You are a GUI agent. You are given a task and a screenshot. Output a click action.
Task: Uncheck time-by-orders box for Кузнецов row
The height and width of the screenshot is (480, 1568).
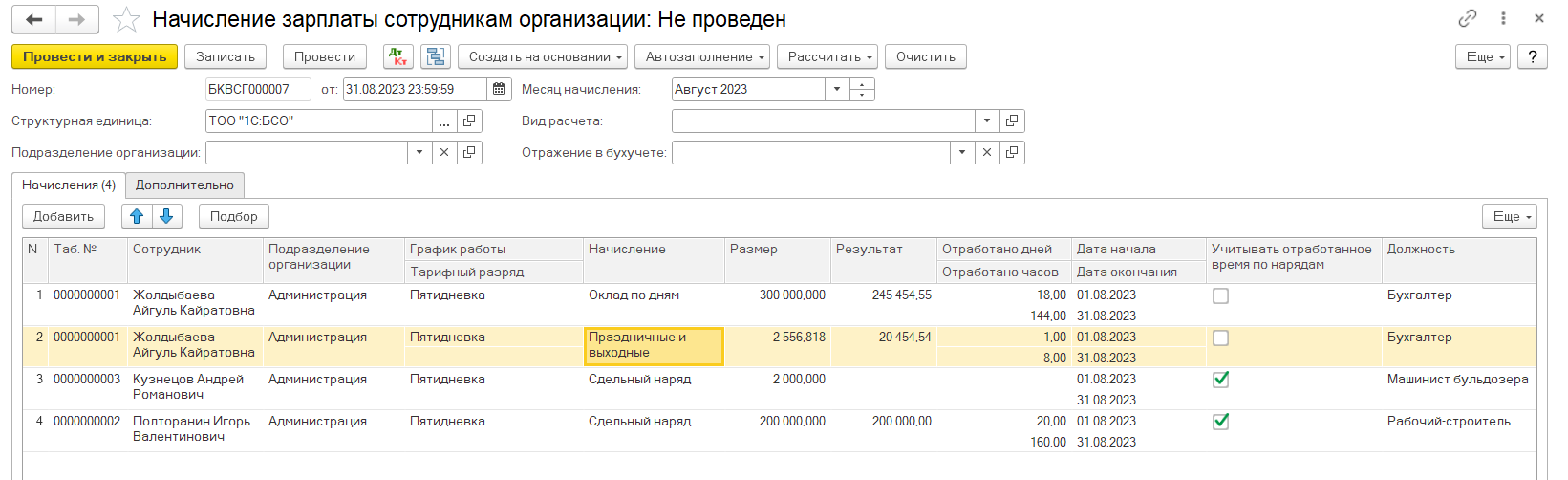(1221, 380)
